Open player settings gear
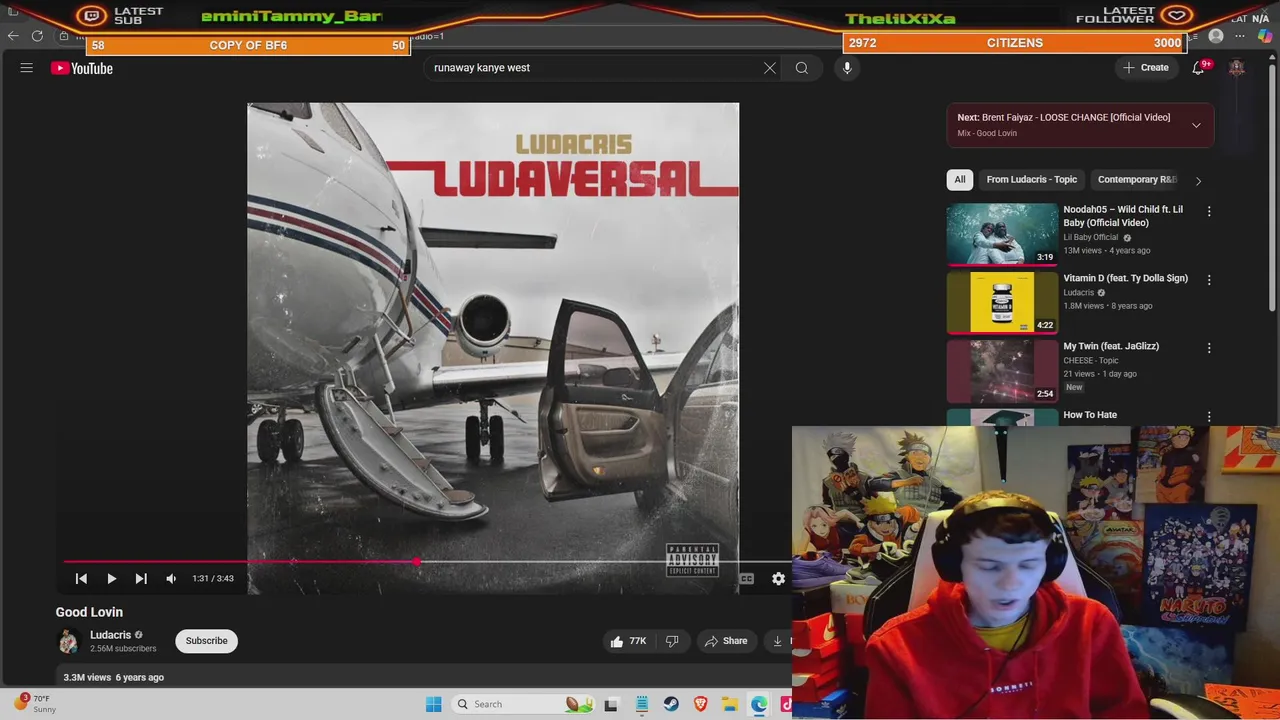Image resolution: width=1280 pixels, height=720 pixels. 778,578
